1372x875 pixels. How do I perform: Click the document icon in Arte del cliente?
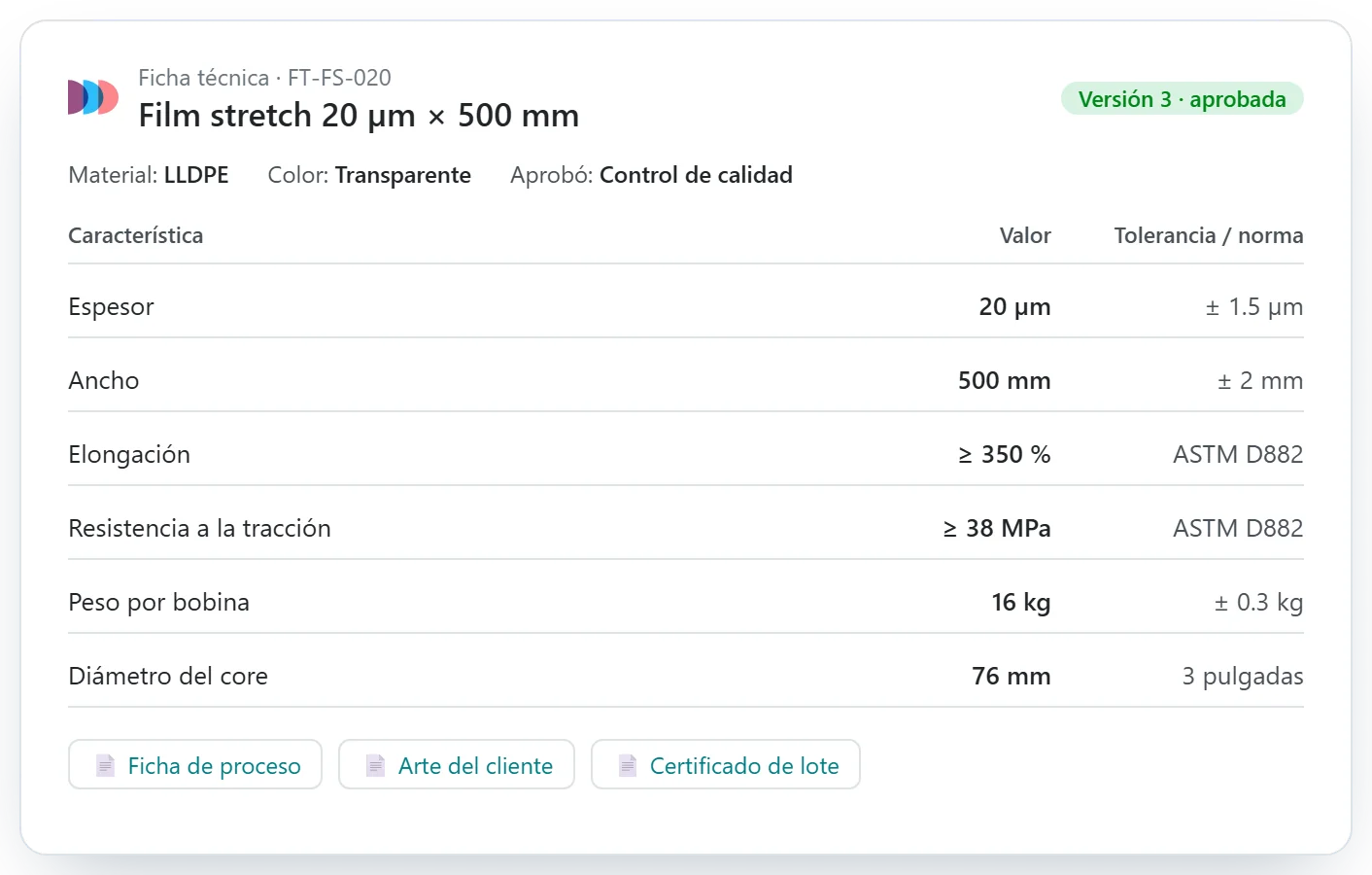(375, 766)
